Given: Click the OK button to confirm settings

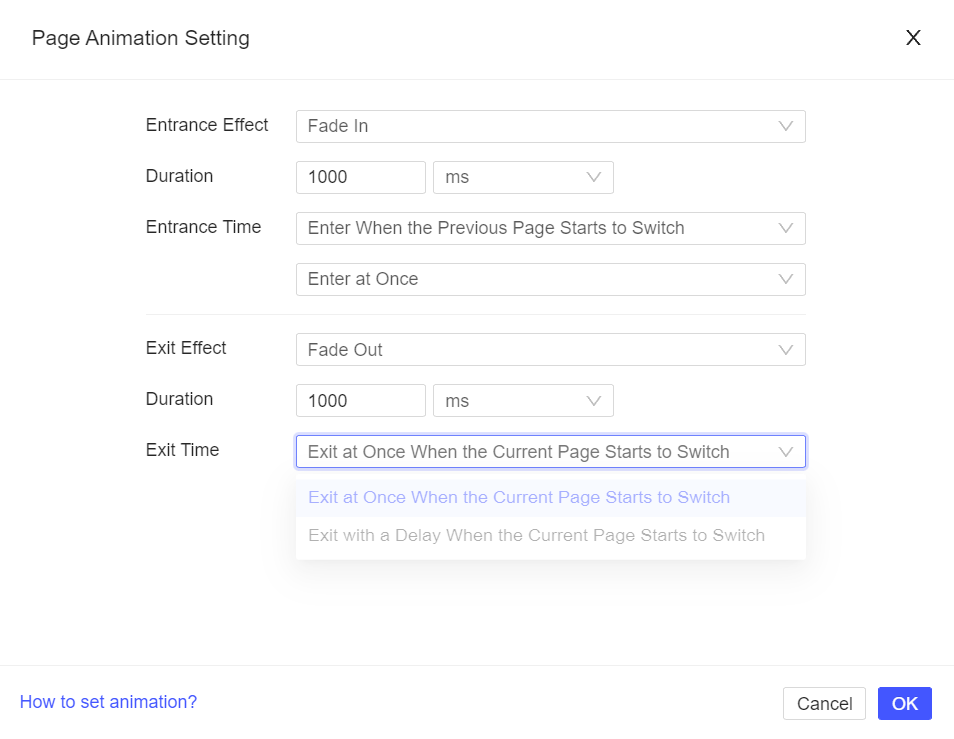Looking at the screenshot, I should click(x=904, y=703).
